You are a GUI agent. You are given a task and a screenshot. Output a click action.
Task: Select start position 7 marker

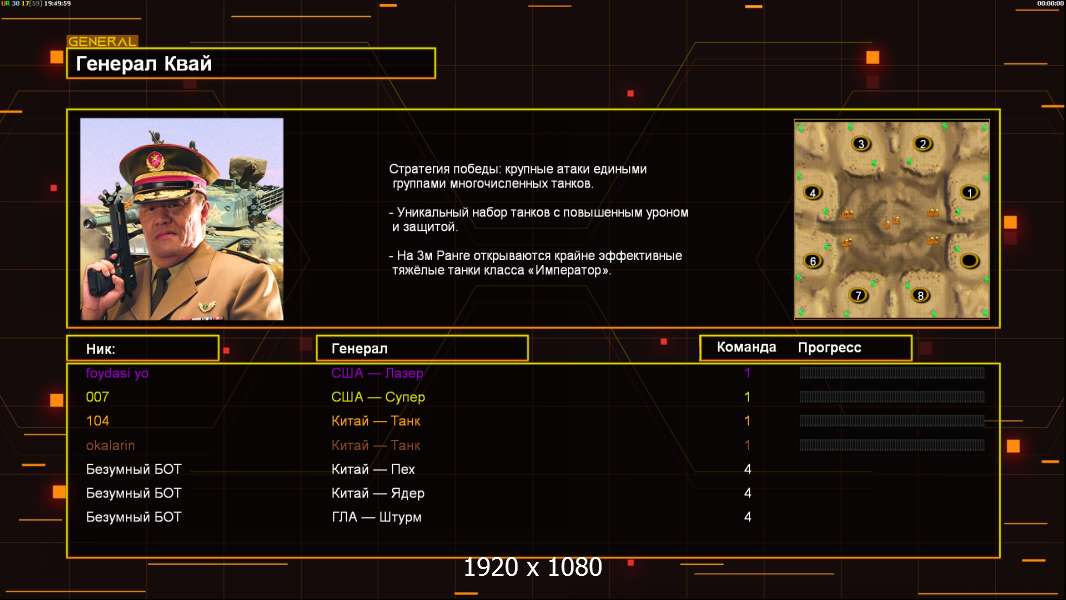858,295
